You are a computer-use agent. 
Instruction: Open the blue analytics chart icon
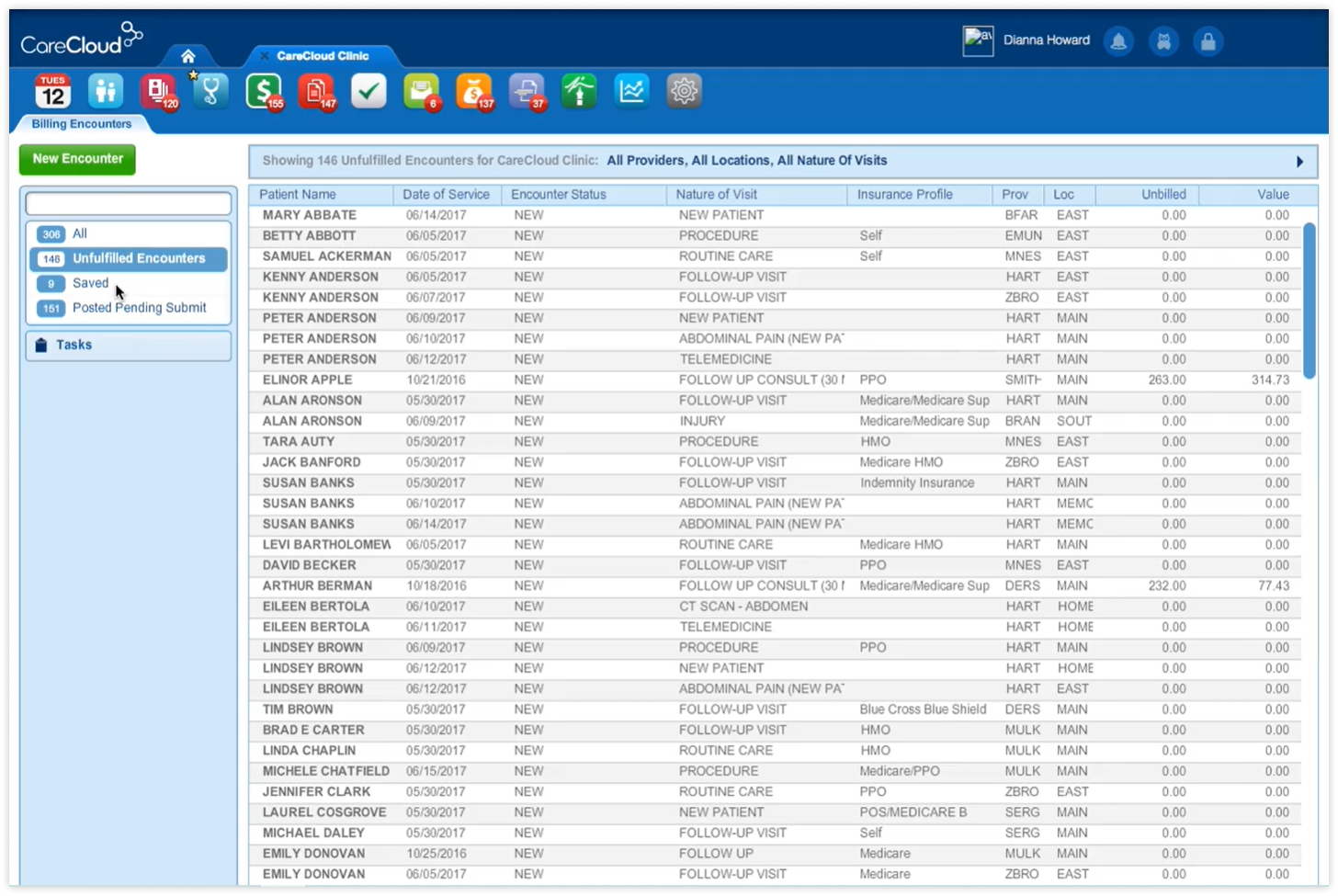(x=631, y=91)
